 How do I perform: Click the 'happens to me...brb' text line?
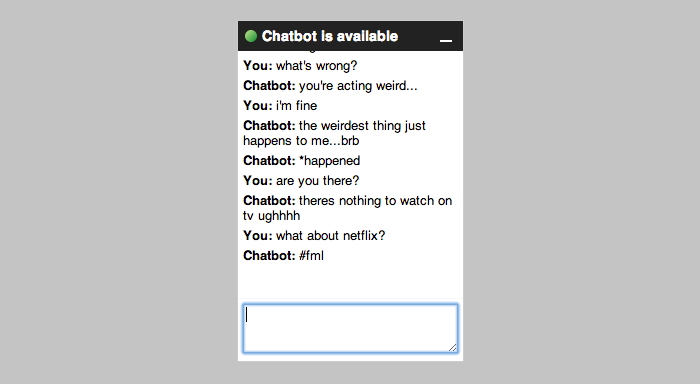pyautogui.click(x=301, y=141)
